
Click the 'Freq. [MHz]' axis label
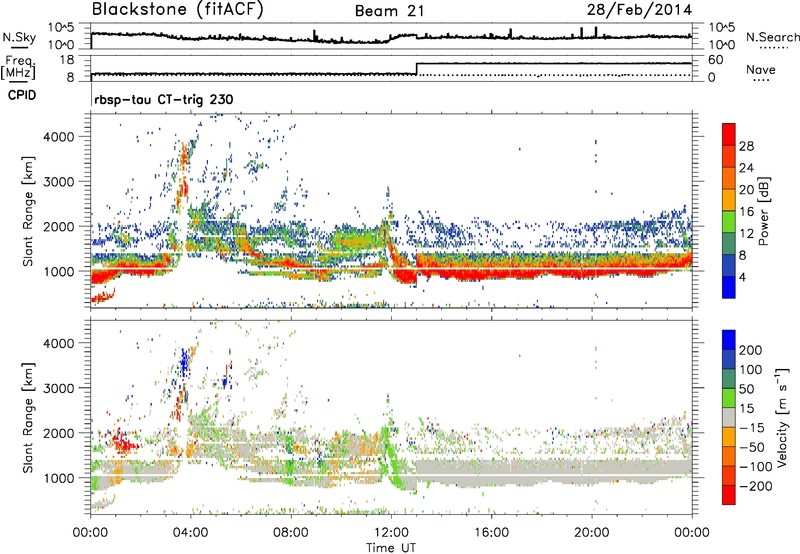[18, 68]
